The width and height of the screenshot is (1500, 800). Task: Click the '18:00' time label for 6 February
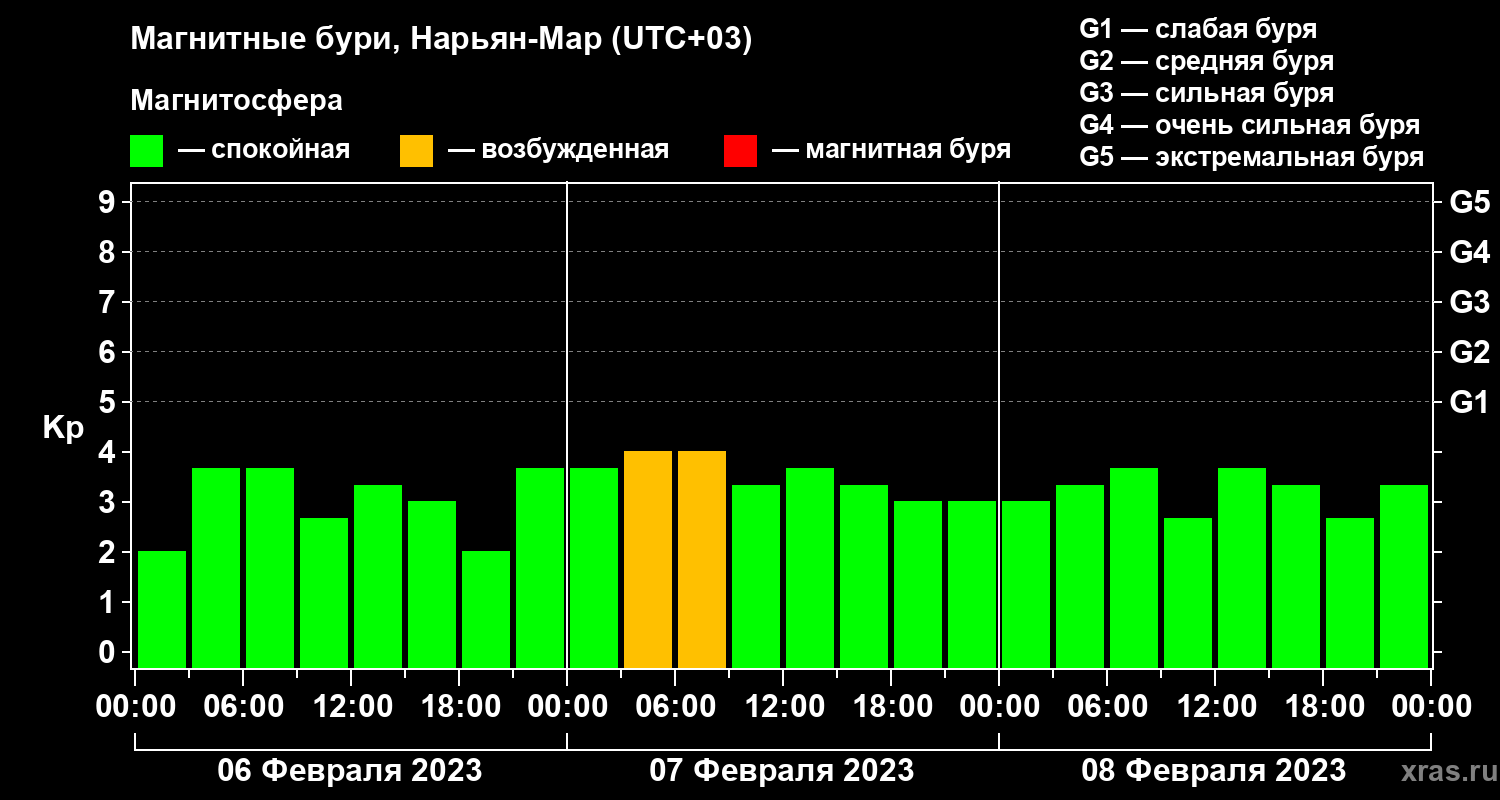[x=459, y=707]
